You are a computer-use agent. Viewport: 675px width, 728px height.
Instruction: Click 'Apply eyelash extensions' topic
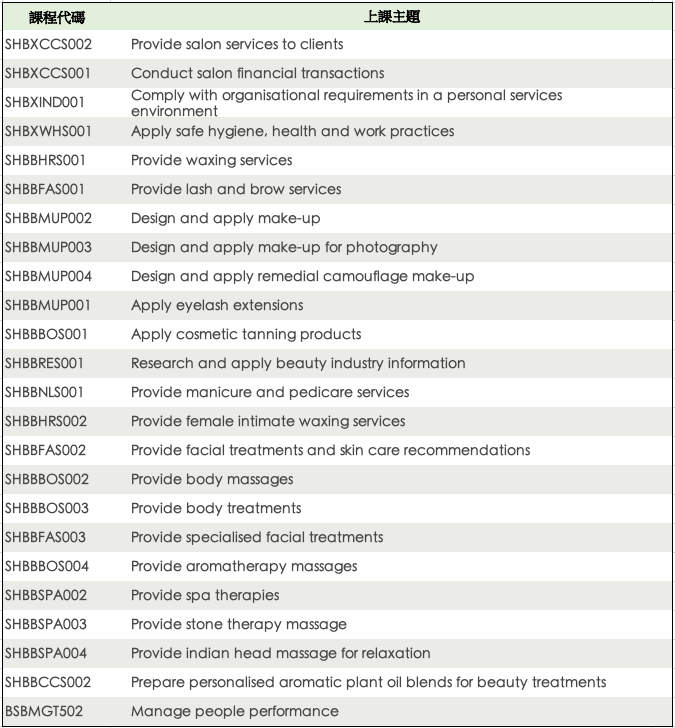[x=217, y=305]
